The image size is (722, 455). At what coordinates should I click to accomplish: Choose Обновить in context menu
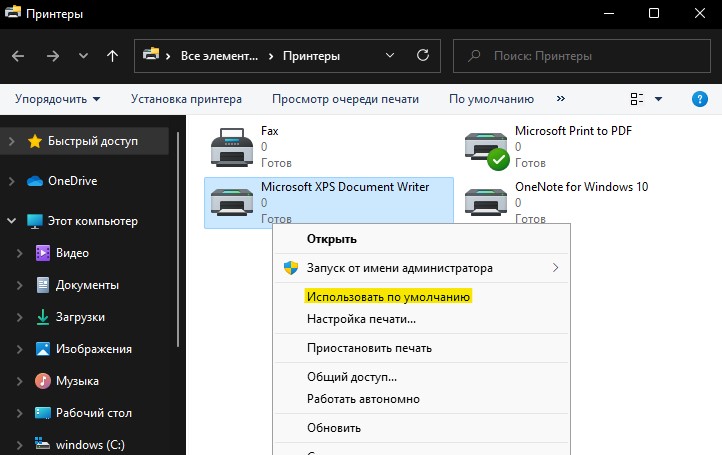pyautogui.click(x=421, y=428)
